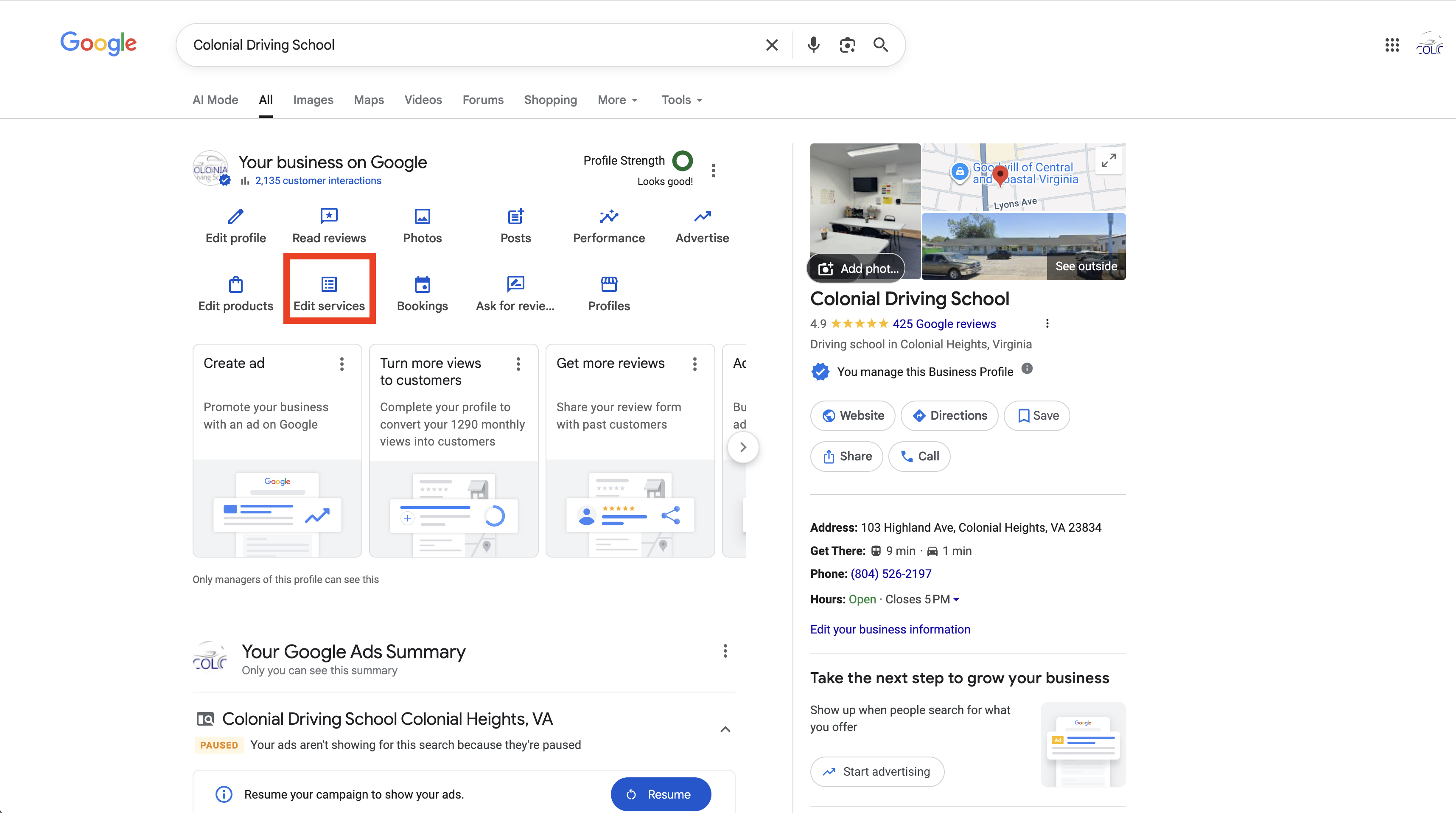Call the business with the Call button

(x=919, y=456)
